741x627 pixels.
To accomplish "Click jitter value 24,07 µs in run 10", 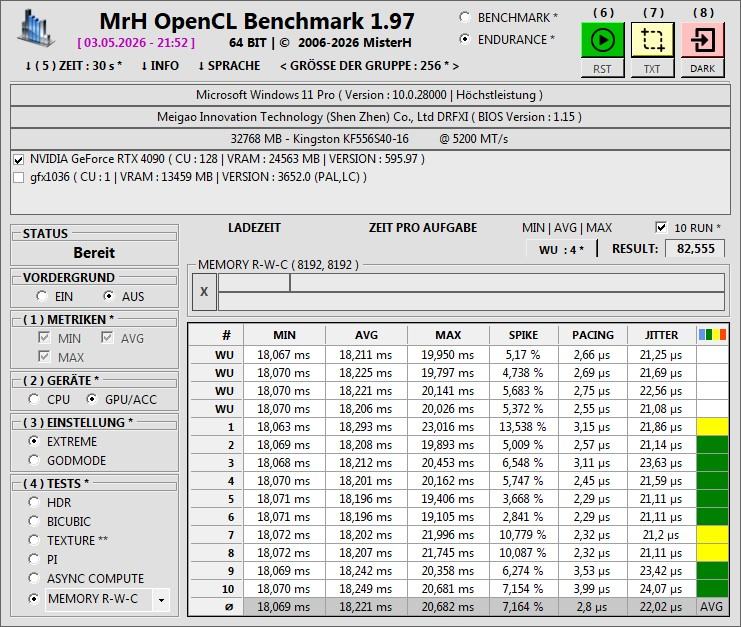I will (x=661, y=589).
